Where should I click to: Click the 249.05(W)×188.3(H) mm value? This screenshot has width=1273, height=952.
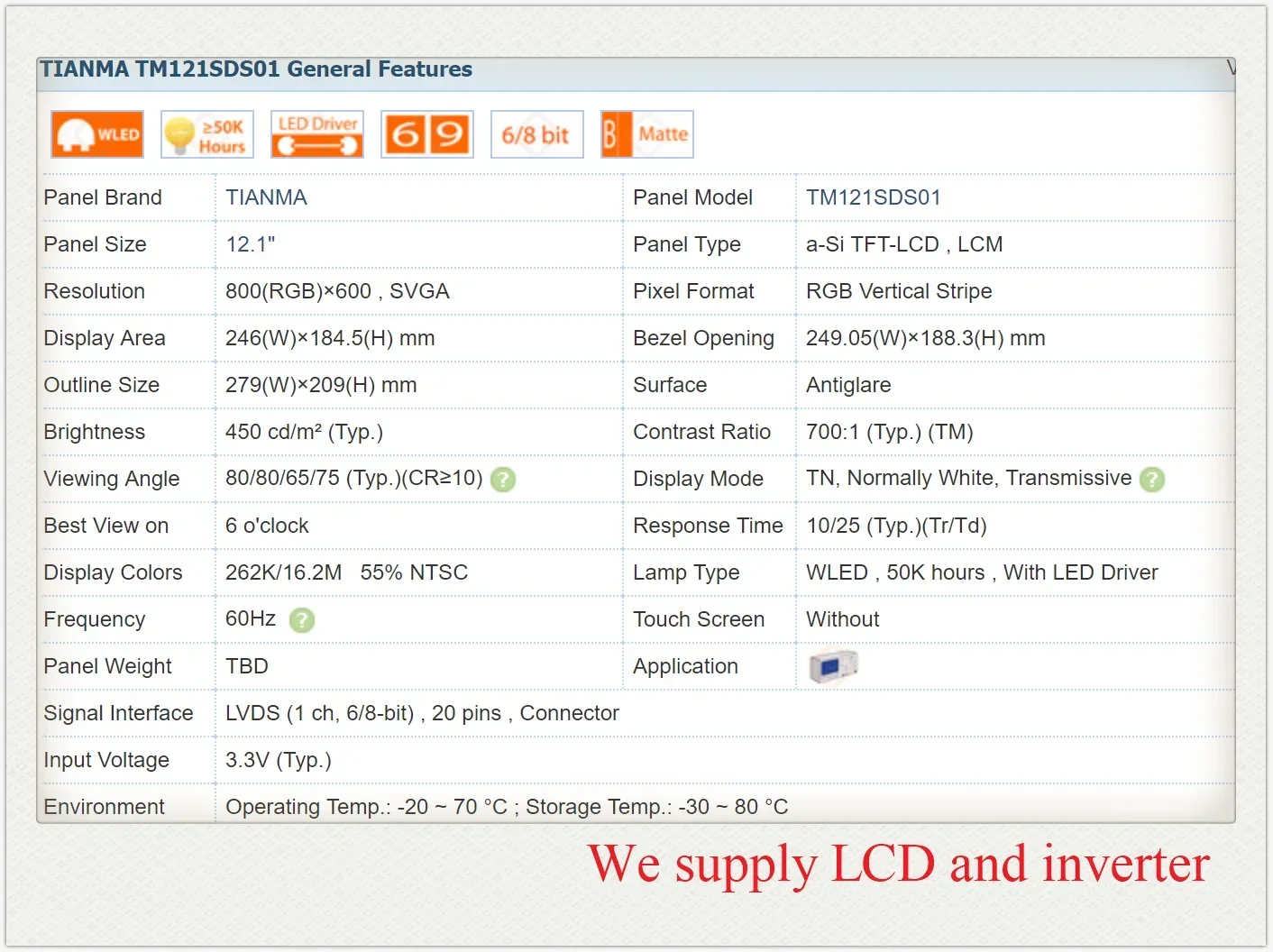(926, 338)
